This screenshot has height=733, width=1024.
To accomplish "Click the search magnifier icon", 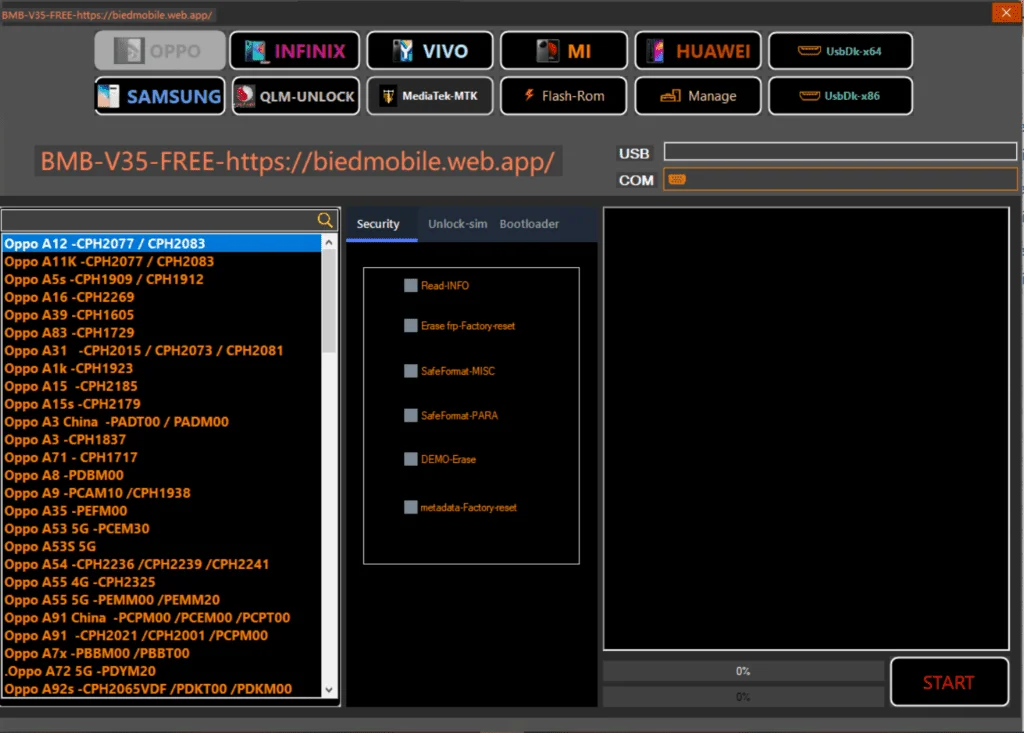I will point(325,220).
